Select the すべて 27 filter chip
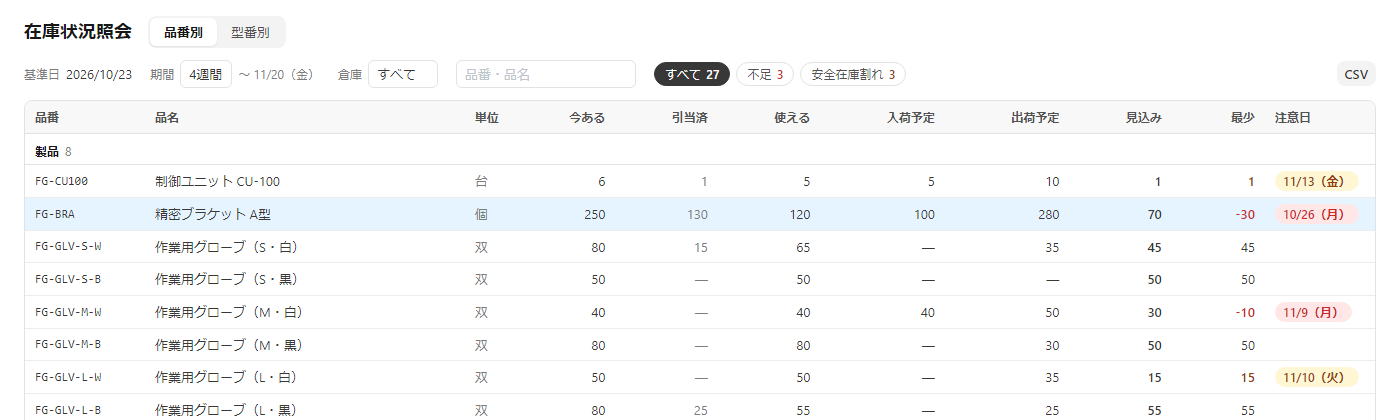This screenshot has height=420, width=1400. [693, 74]
